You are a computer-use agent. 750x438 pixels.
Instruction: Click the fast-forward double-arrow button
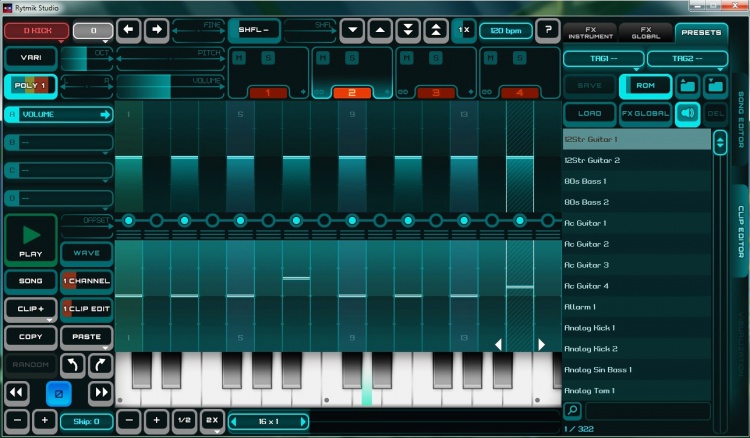tap(100, 392)
